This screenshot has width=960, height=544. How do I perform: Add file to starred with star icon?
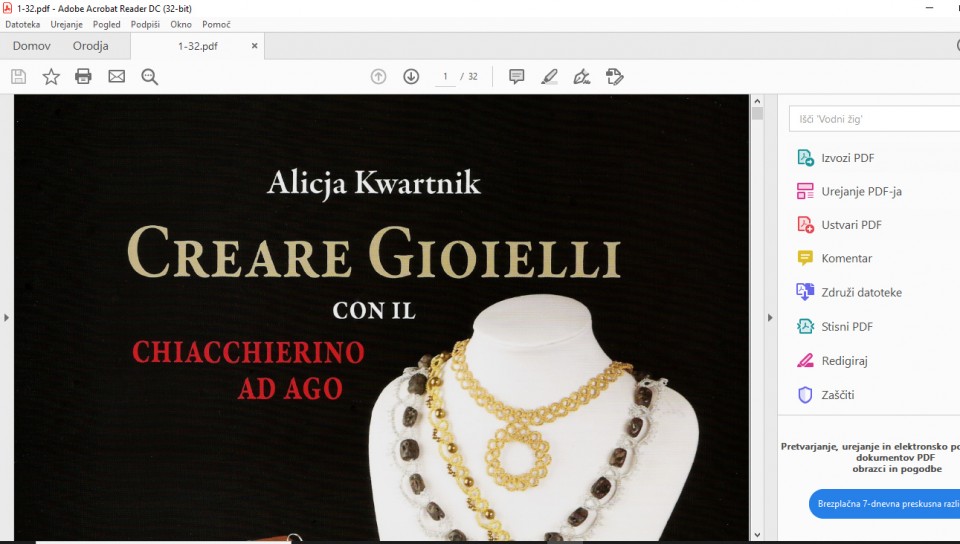[x=51, y=76]
